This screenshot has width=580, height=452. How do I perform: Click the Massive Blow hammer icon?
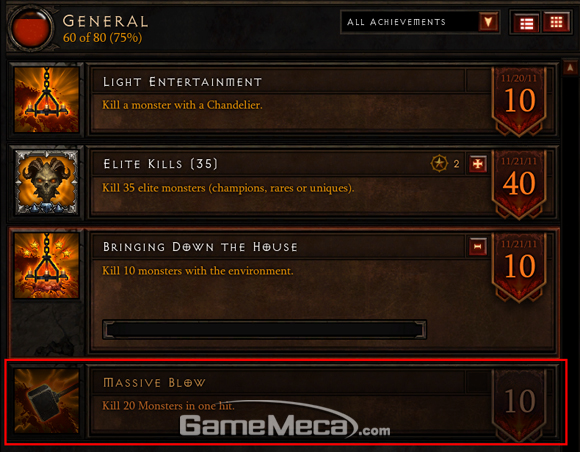click(47, 401)
